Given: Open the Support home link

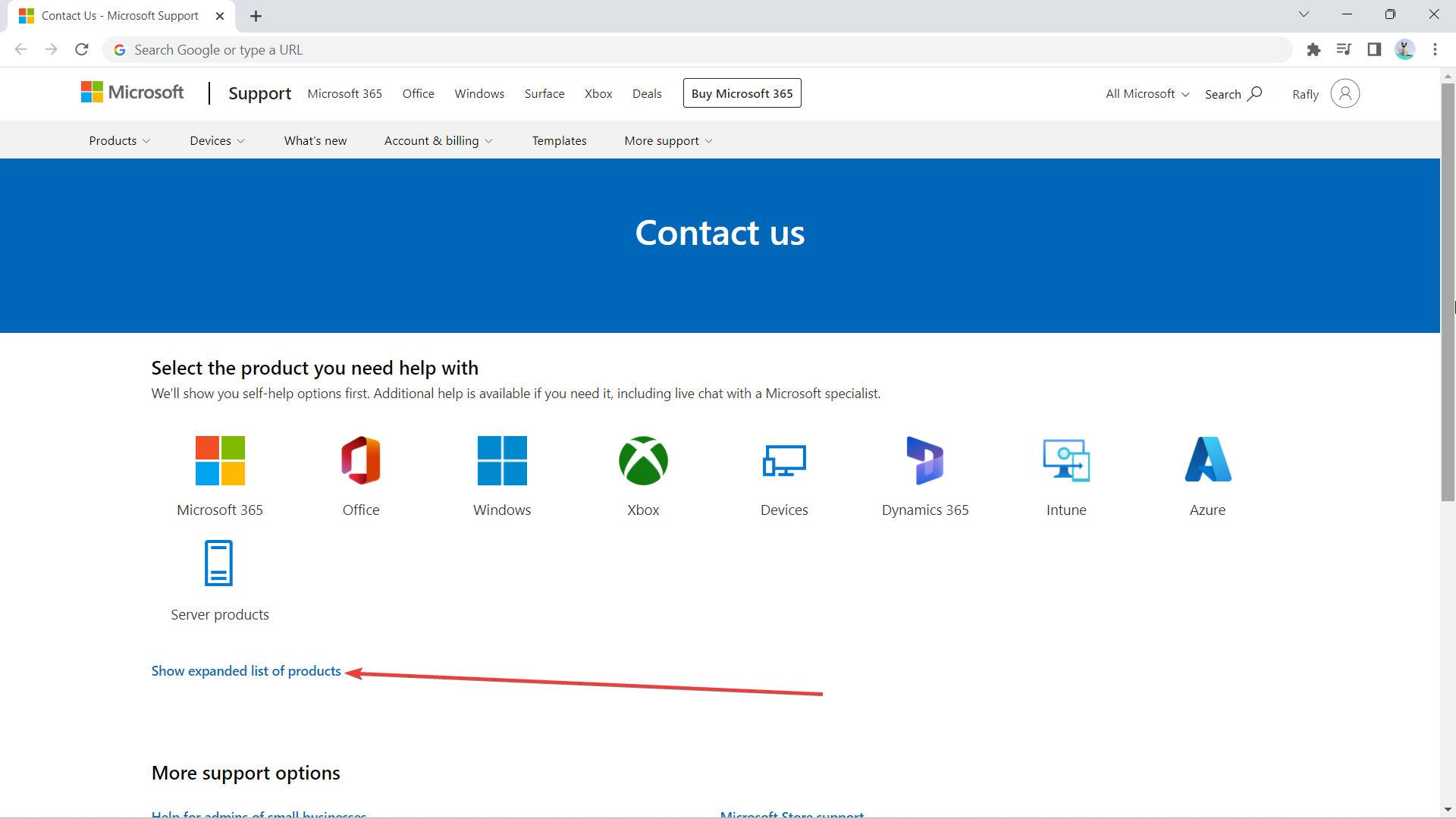Looking at the screenshot, I should (x=260, y=93).
